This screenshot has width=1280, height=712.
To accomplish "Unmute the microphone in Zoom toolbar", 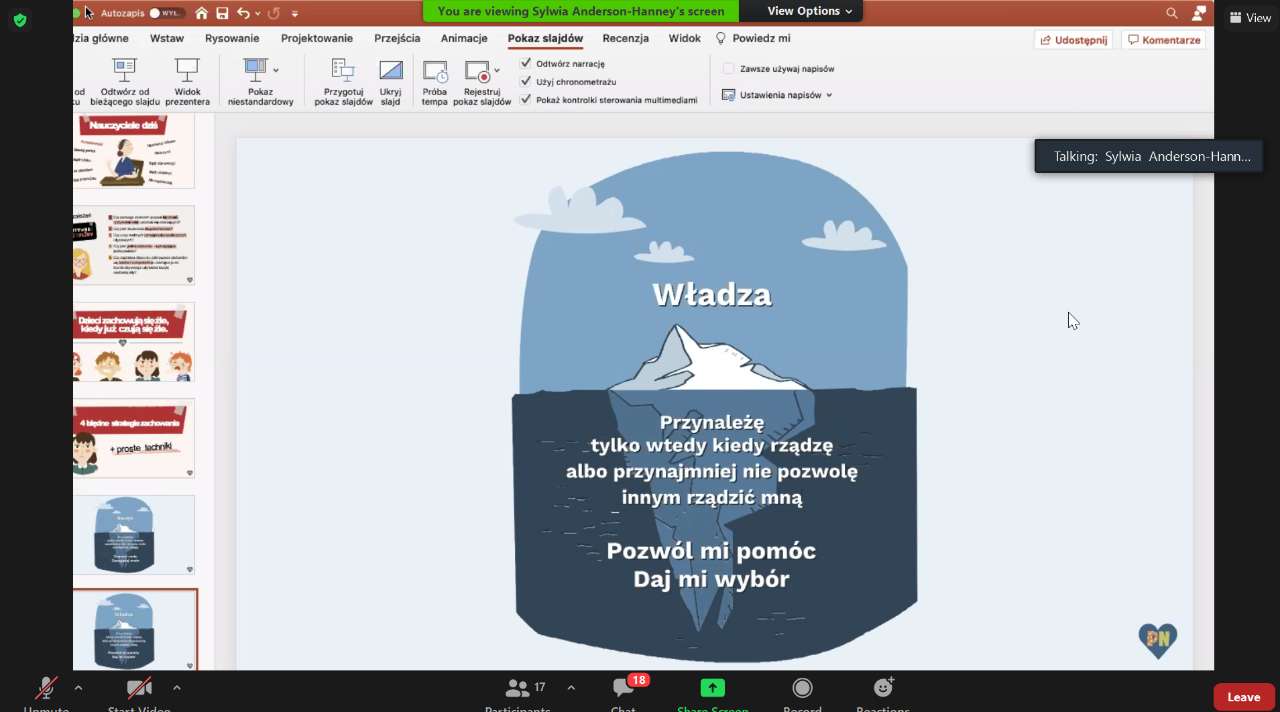I will 46,689.
